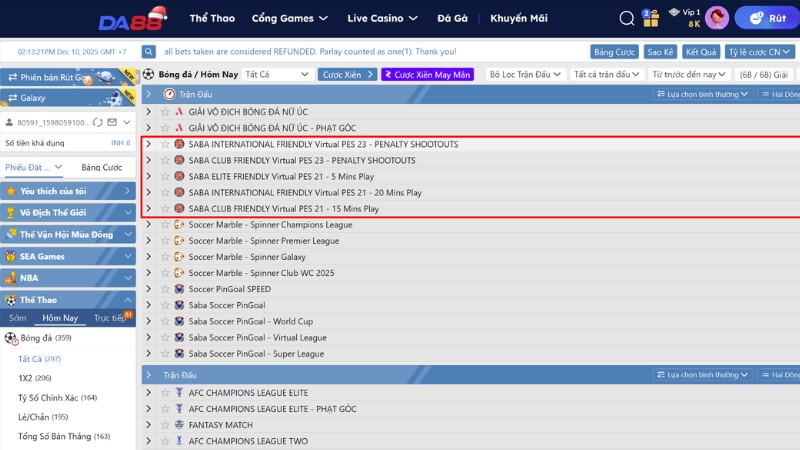
Task: Click Cược Xiên May Mắn button
Action: [x=428, y=74]
